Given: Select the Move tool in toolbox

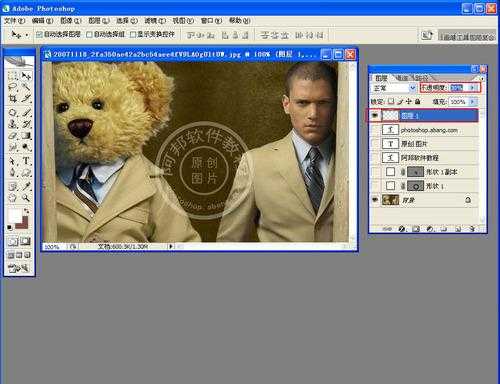Looking at the screenshot, I should point(26,76).
